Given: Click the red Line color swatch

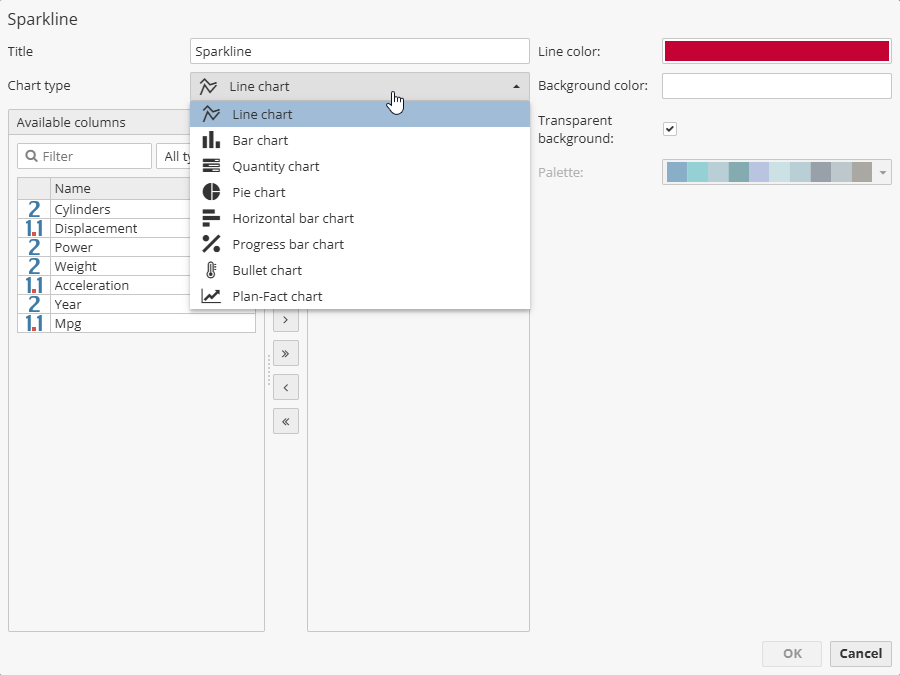Looking at the screenshot, I should point(776,50).
